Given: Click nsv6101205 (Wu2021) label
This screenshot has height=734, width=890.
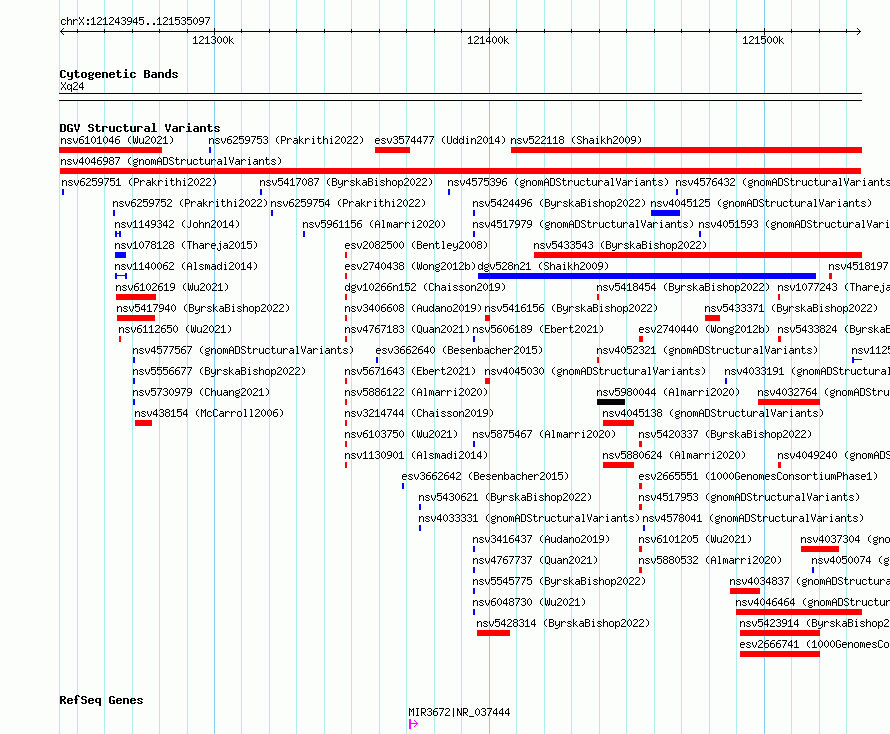Looking at the screenshot, I should tap(695, 539).
